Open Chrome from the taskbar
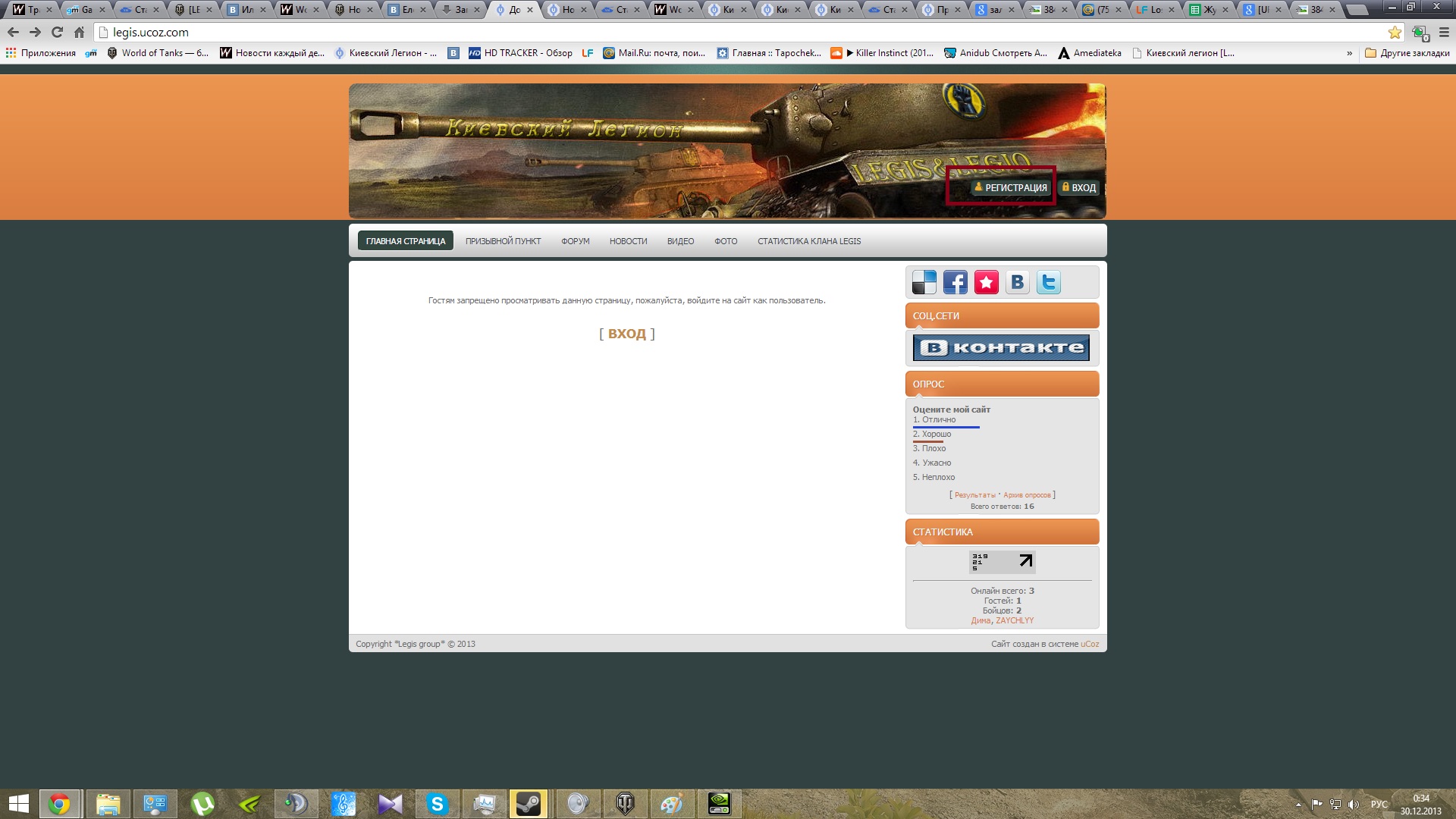The width and height of the screenshot is (1456, 819). coord(59,804)
